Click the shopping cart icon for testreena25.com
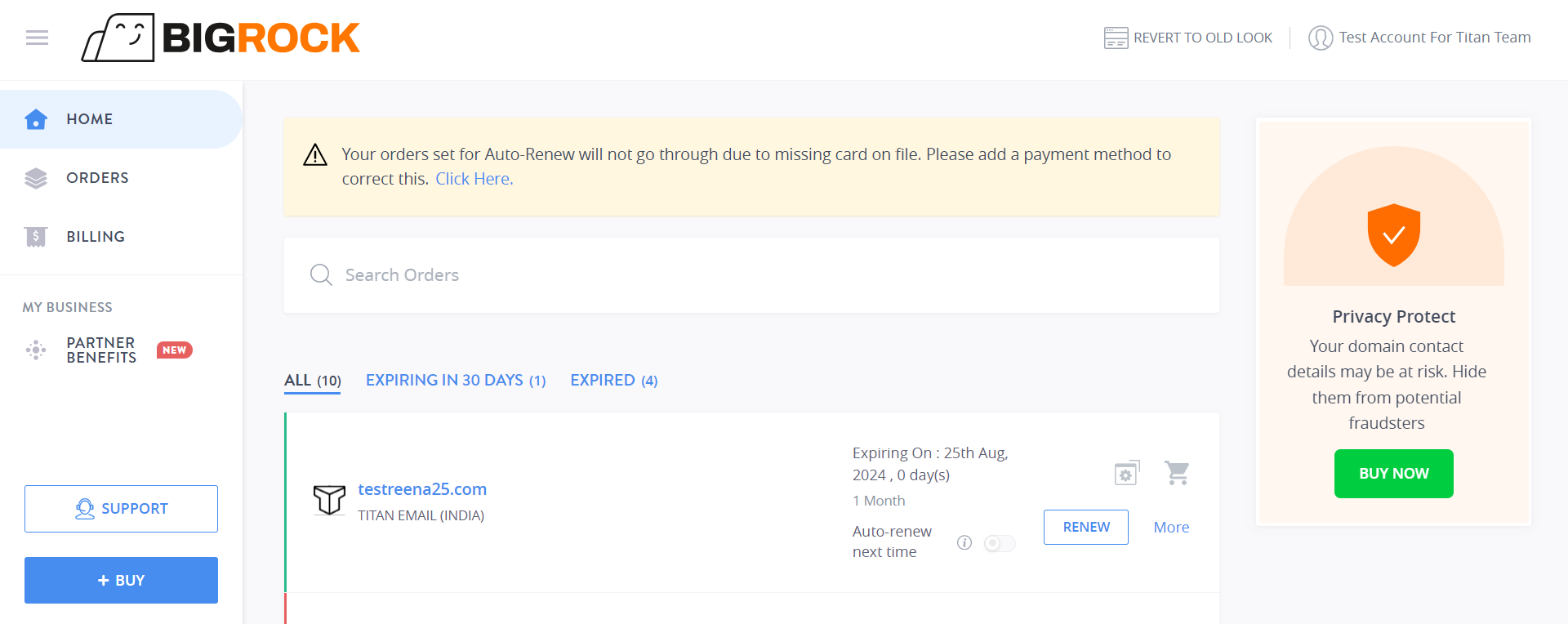This screenshot has height=624, width=1568. (1177, 473)
